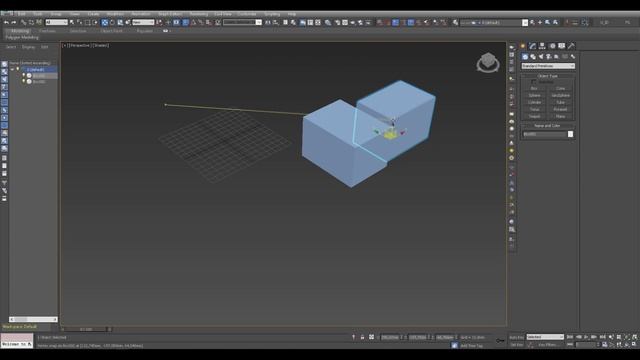Click the Sphere primitive button
Screen dimensions: 640x360
[x=534, y=96]
